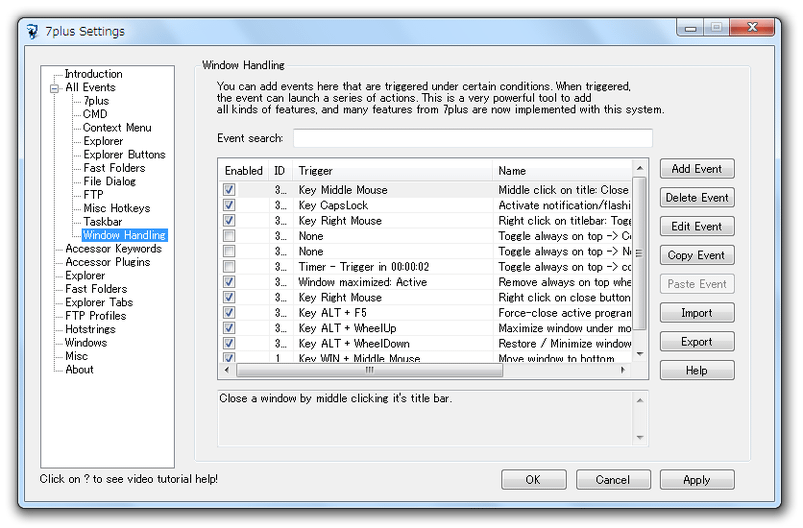The width and height of the screenshot is (803, 528).
Task: Sort events by the ID column header
Action: 280,171
